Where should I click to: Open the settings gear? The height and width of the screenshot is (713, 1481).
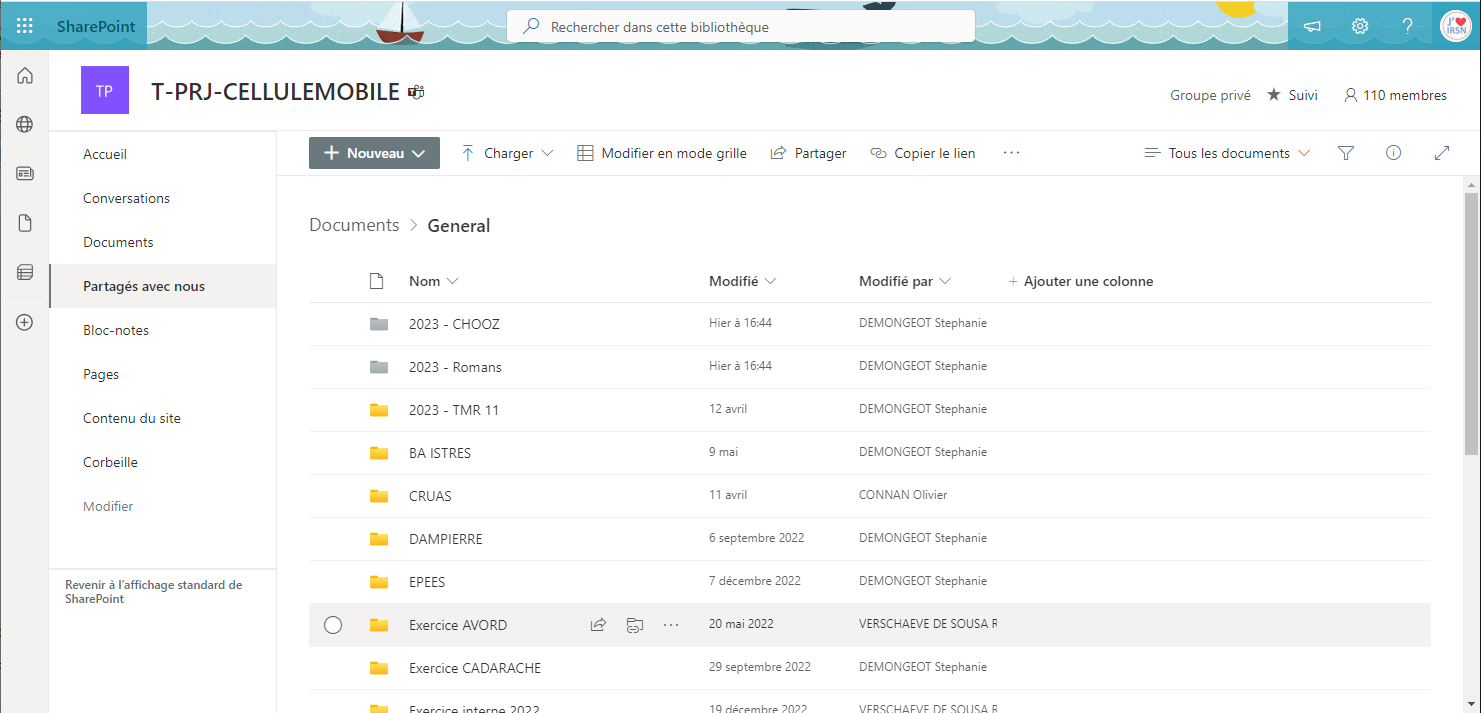click(x=1359, y=26)
